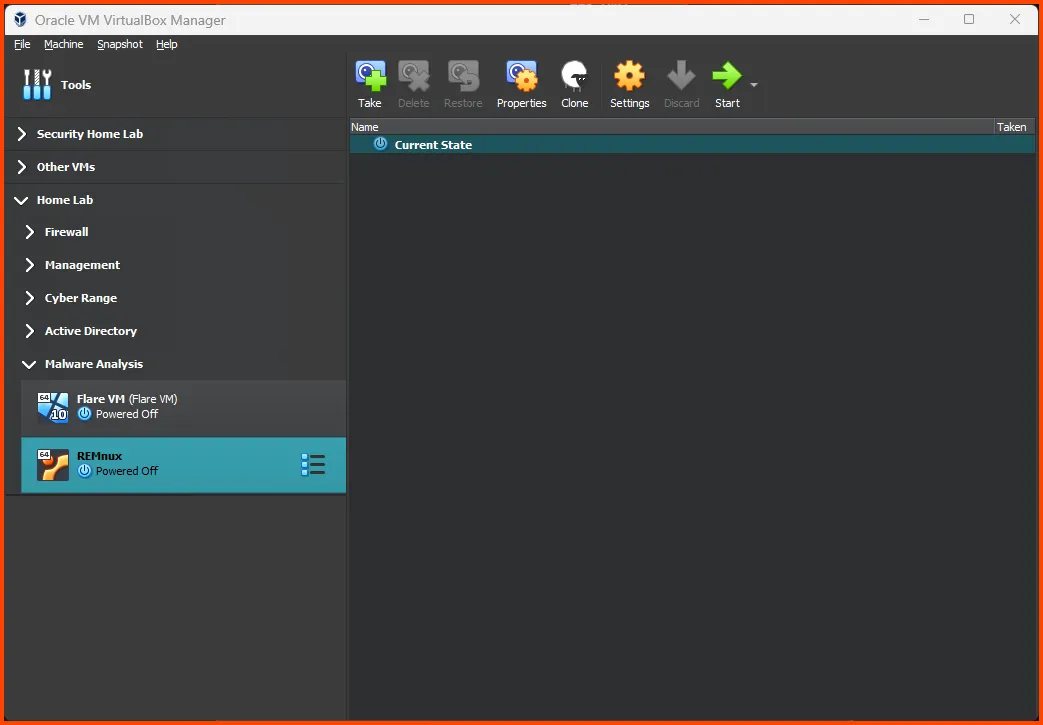Click the Delete snapshot toolbar icon
This screenshot has height=725, width=1043.
414,76
